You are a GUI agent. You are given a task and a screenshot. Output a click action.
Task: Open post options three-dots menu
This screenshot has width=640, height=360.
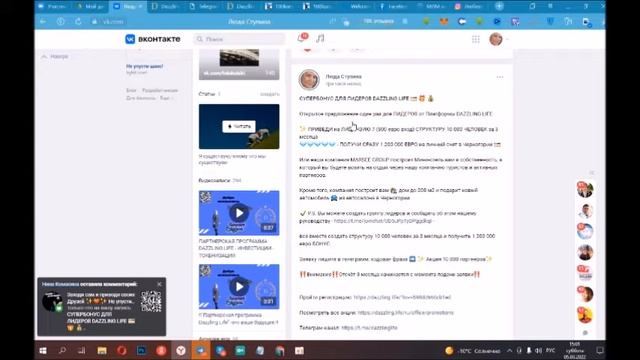(500, 77)
